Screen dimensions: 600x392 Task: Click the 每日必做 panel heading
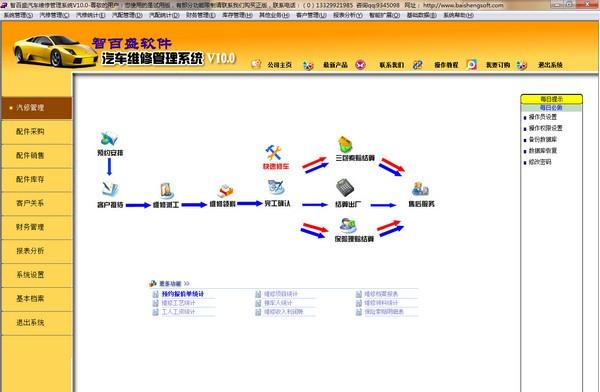551,108
